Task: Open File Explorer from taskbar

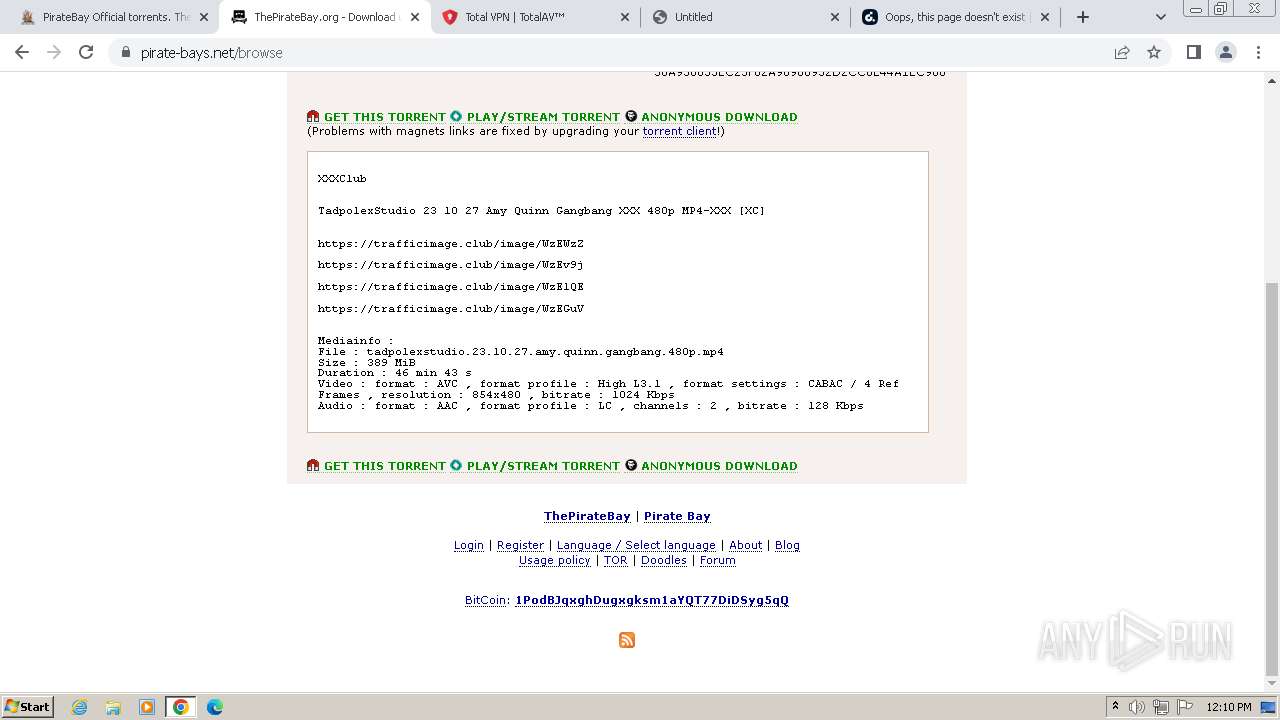Action: point(113,707)
